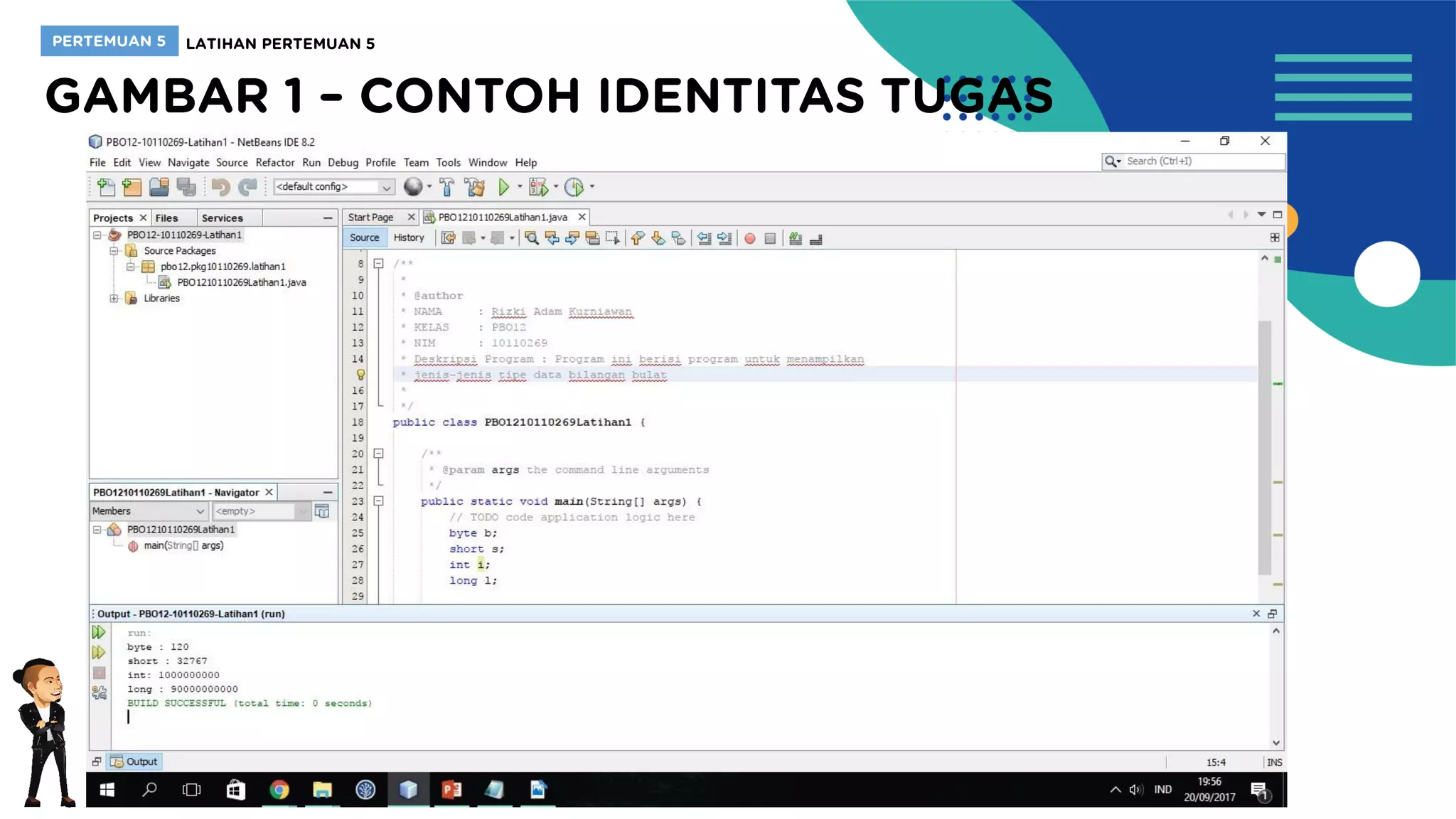1456x819 pixels.
Task: Switch to the Services tab
Action: [222, 218]
